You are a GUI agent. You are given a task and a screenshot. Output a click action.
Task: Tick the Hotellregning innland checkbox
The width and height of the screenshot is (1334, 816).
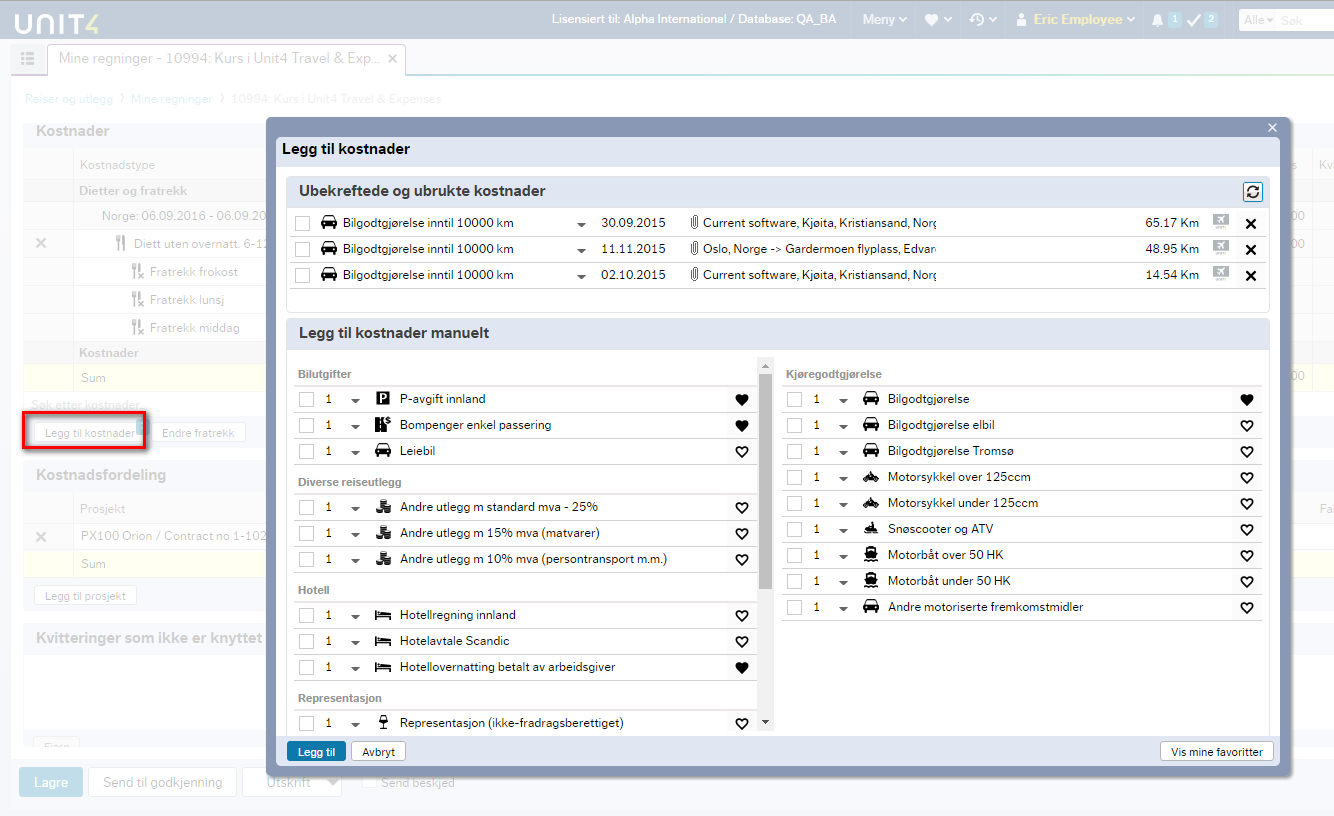pos(306,615)
